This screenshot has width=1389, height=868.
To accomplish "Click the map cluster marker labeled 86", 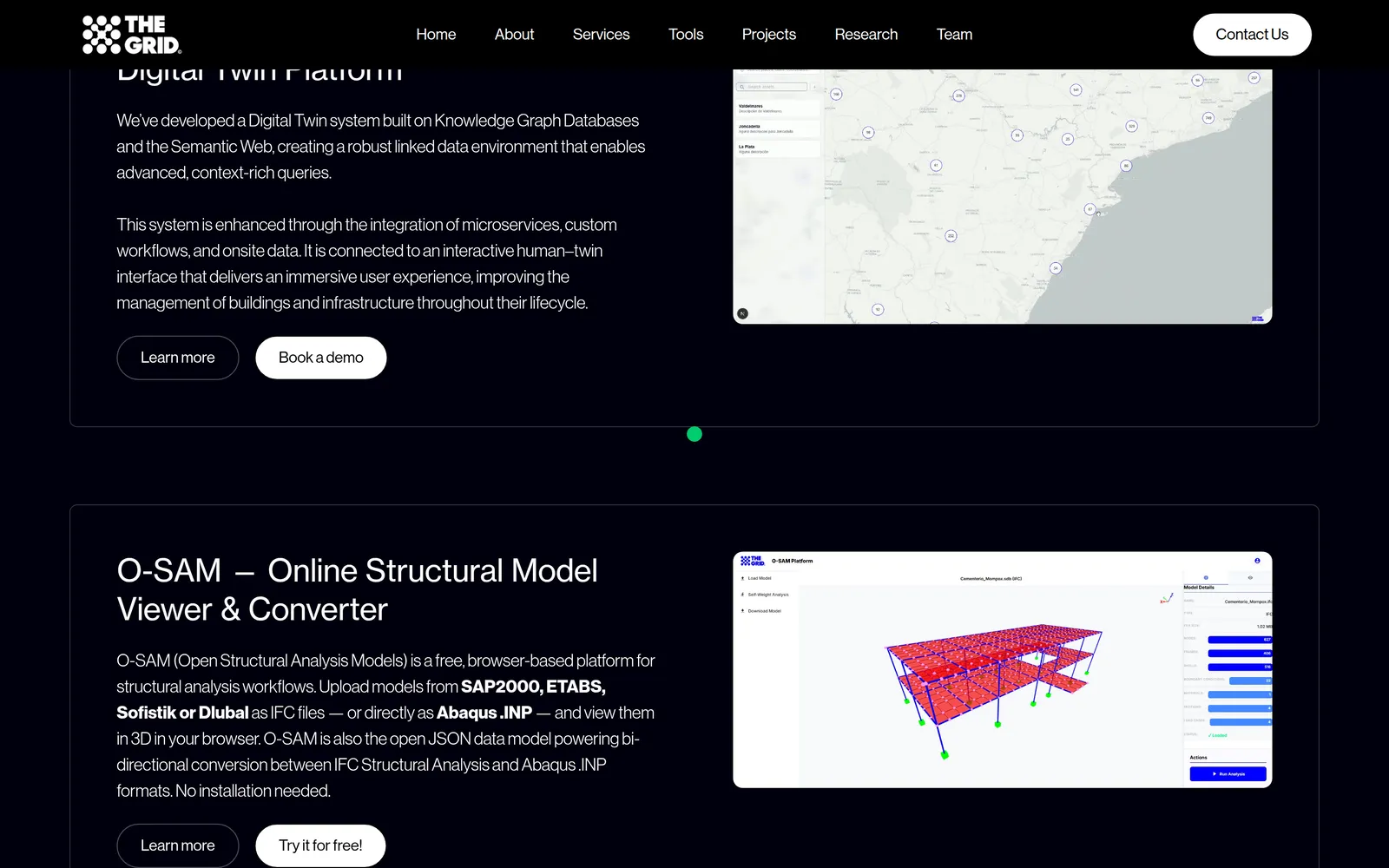I will [x=1126, y=165].
